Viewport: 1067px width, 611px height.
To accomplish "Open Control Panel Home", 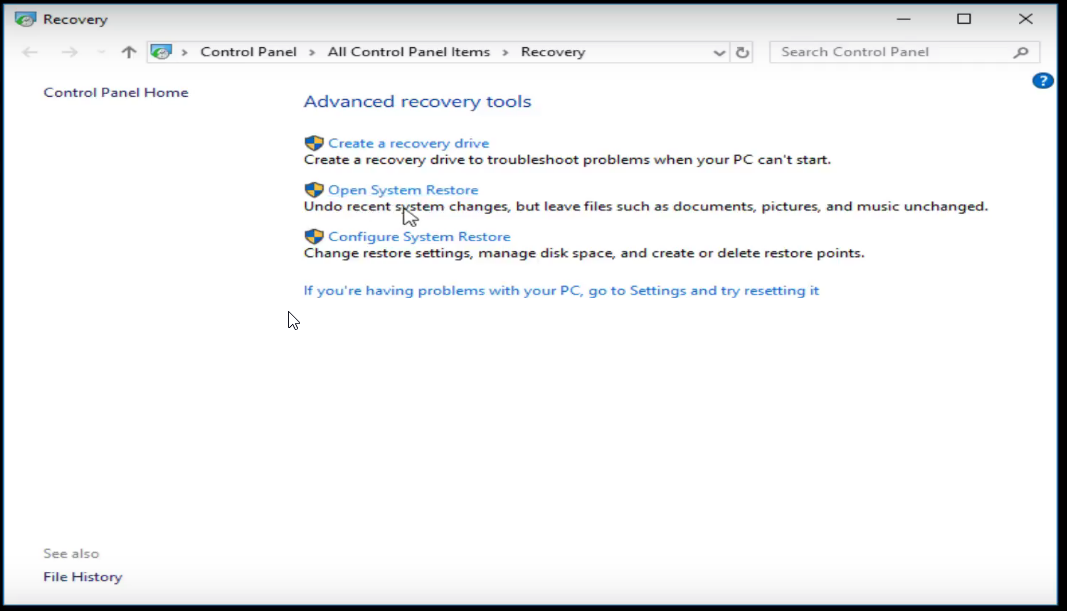I will [x=116, y=93].
